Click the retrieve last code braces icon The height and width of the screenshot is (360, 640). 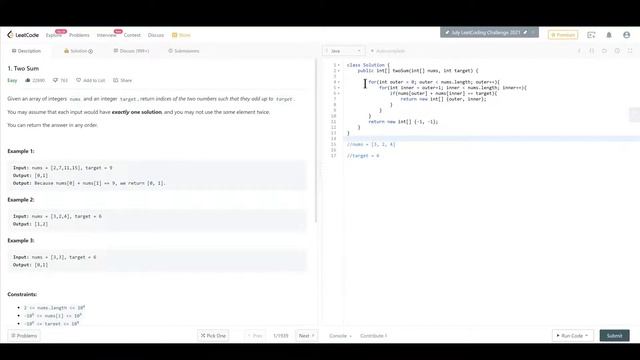(x=592, y=51)
